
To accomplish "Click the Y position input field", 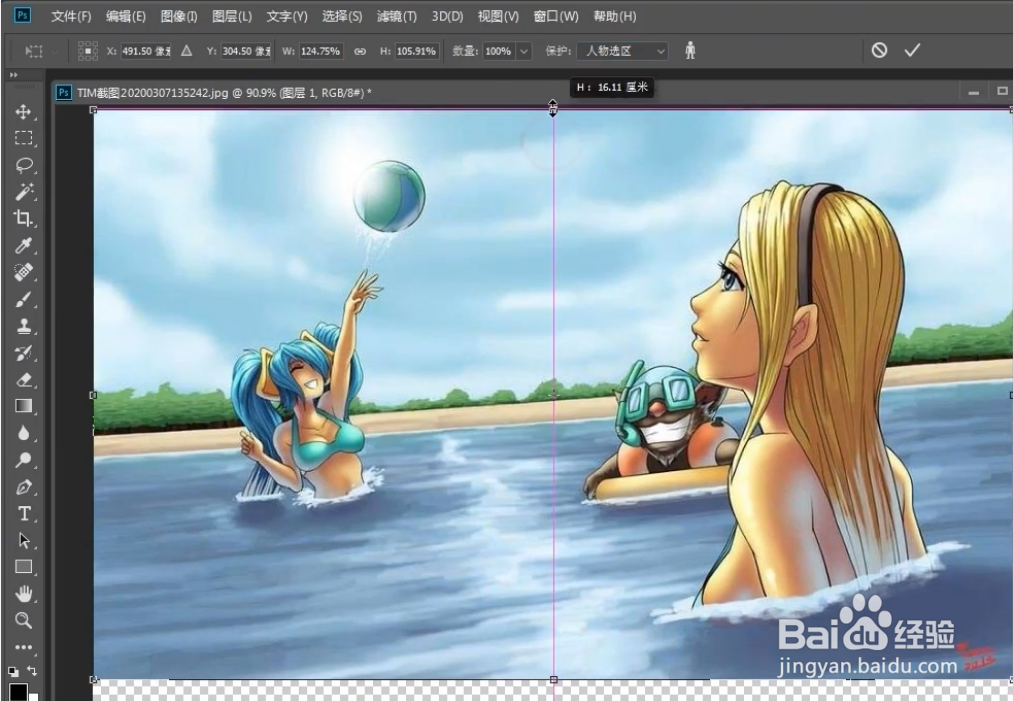I will click(246, 51).
